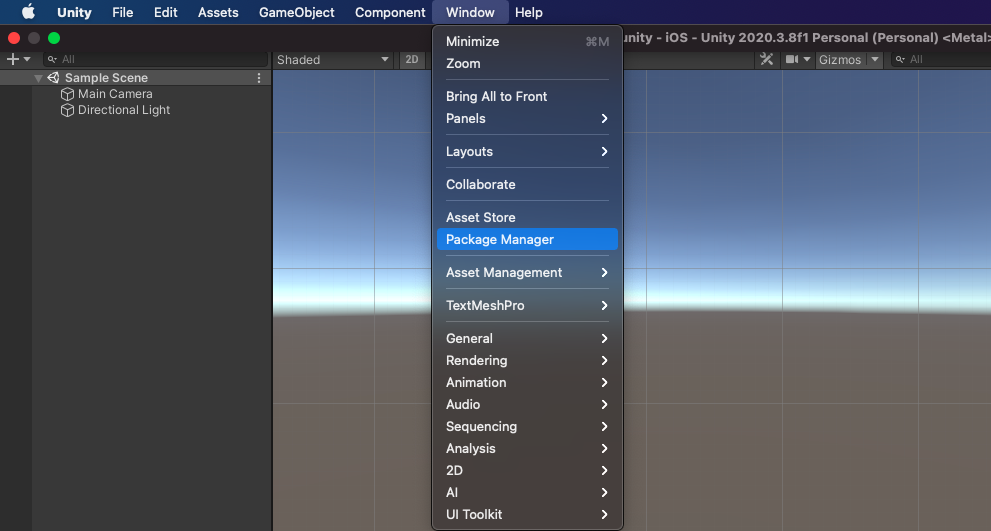The width and height of the screenshot is (991, 531).
Task: Click the Unity scene icon beside Sample Scene
Action: pyautogui.click(x=54, y=78)
